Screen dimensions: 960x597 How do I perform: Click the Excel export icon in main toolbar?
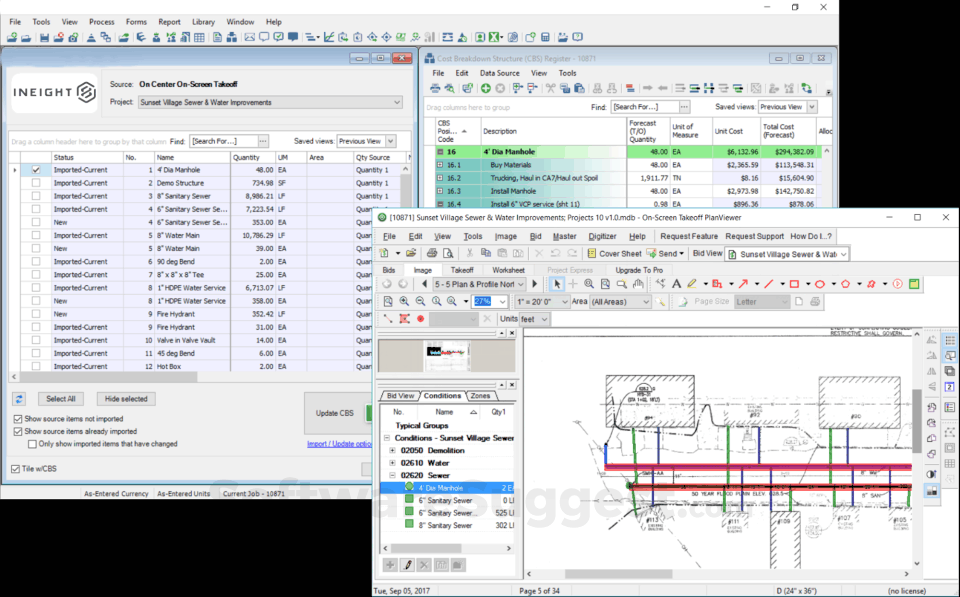[x=495, y=37]
